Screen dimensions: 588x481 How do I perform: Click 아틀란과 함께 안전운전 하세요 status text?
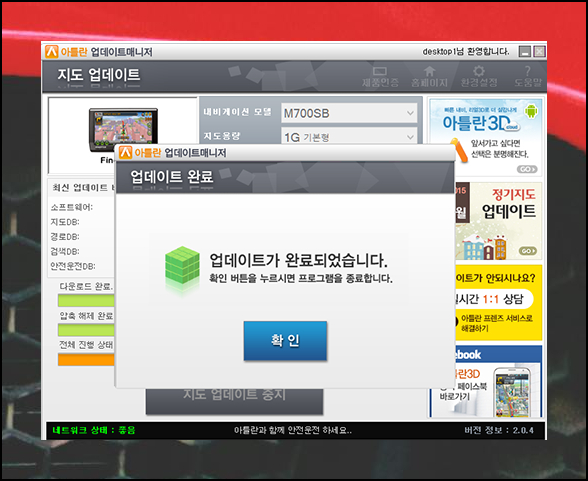(x=293, y=430)
